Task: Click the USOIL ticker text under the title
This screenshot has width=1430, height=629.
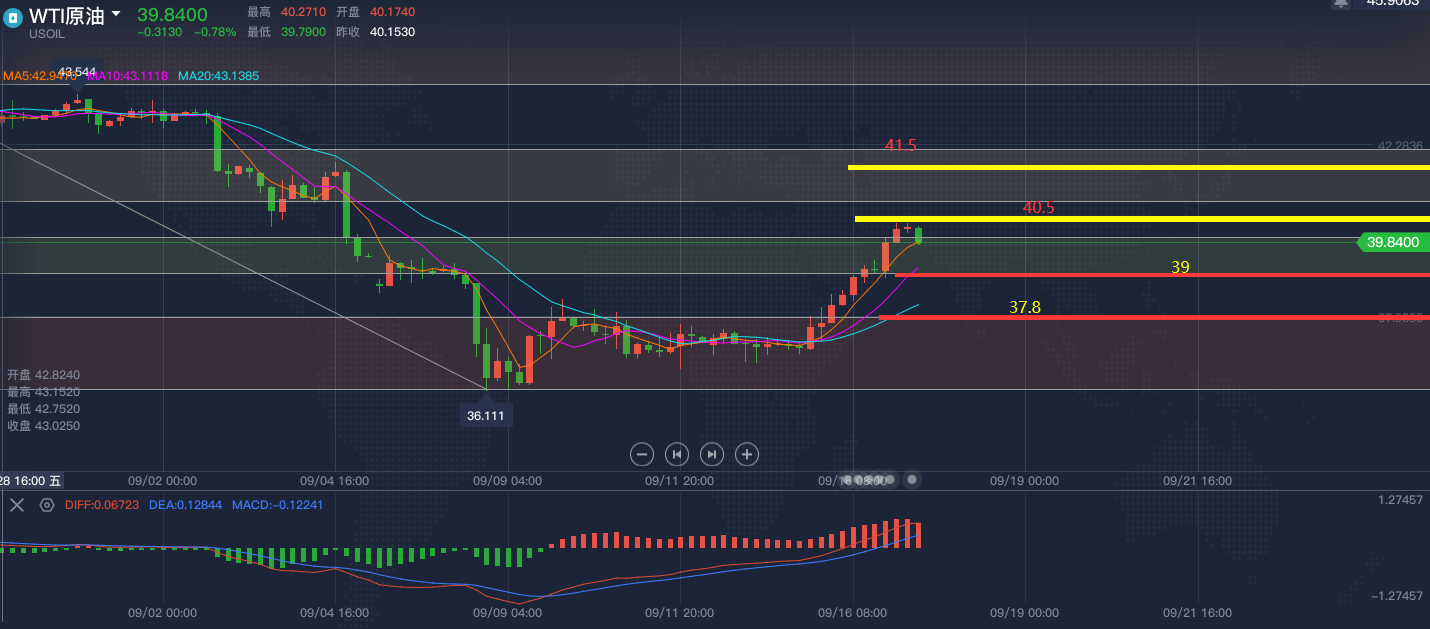Action: [47, 34]
